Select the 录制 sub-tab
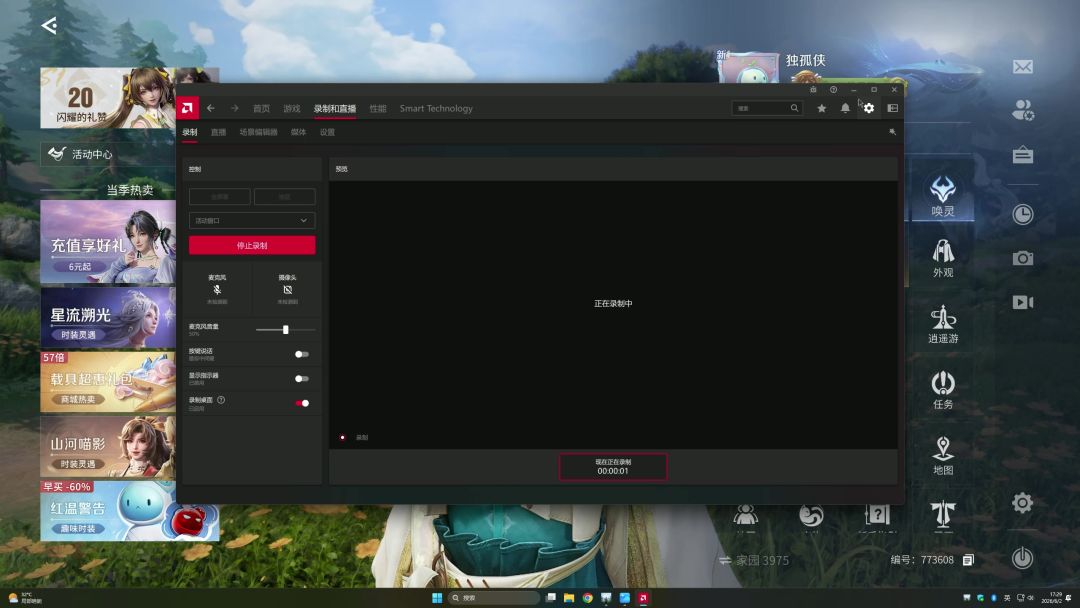This screenshot has width=1080, height=608. coord(189,132)
